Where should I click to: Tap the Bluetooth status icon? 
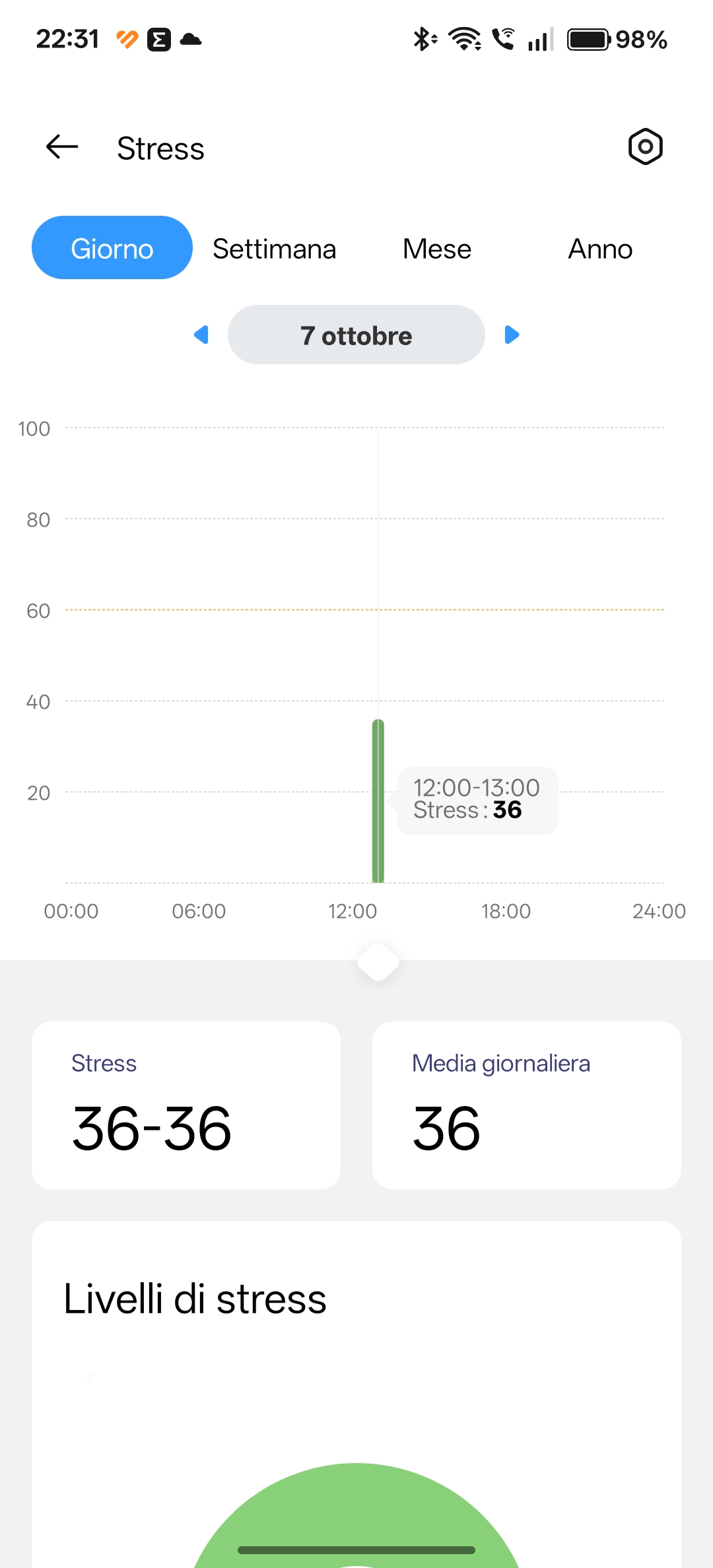pos(423,40)
